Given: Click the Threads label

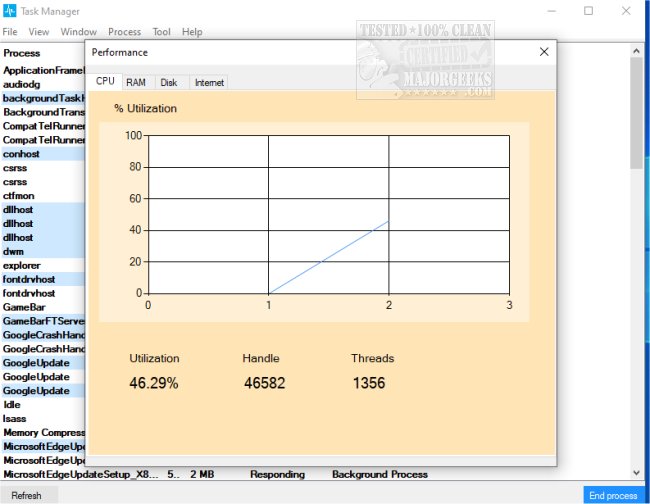Looking at the screenshot, I should (x=372, y=358).
